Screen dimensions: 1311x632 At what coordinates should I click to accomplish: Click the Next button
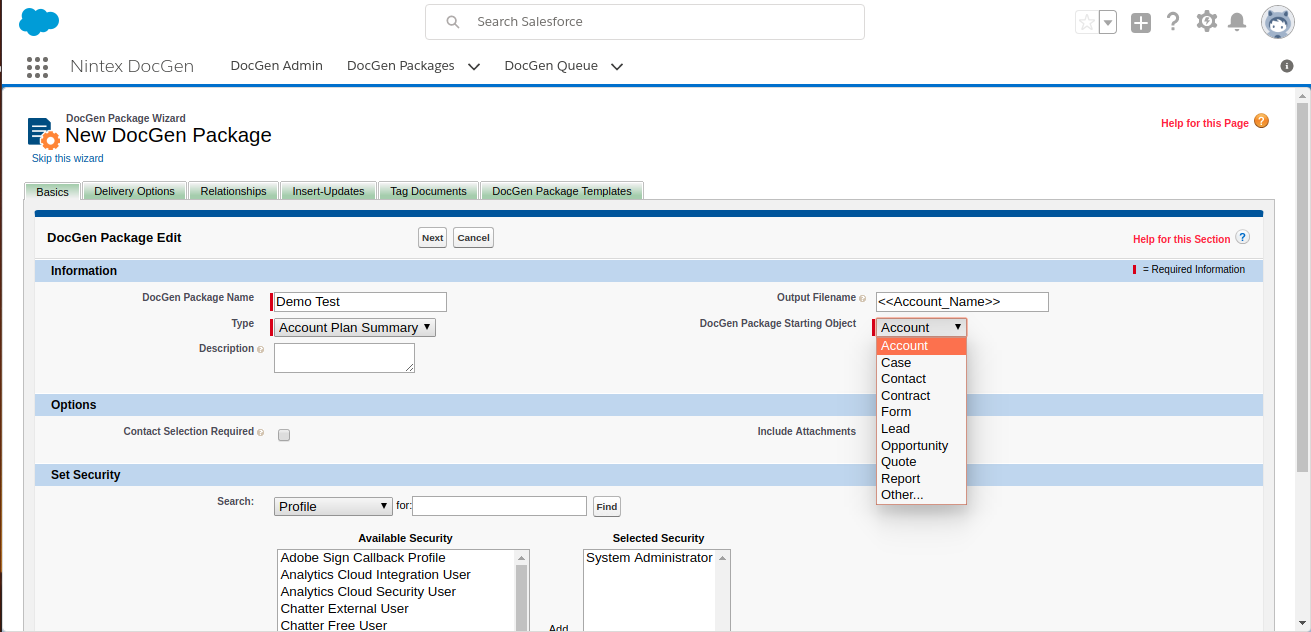click(432, 238)
